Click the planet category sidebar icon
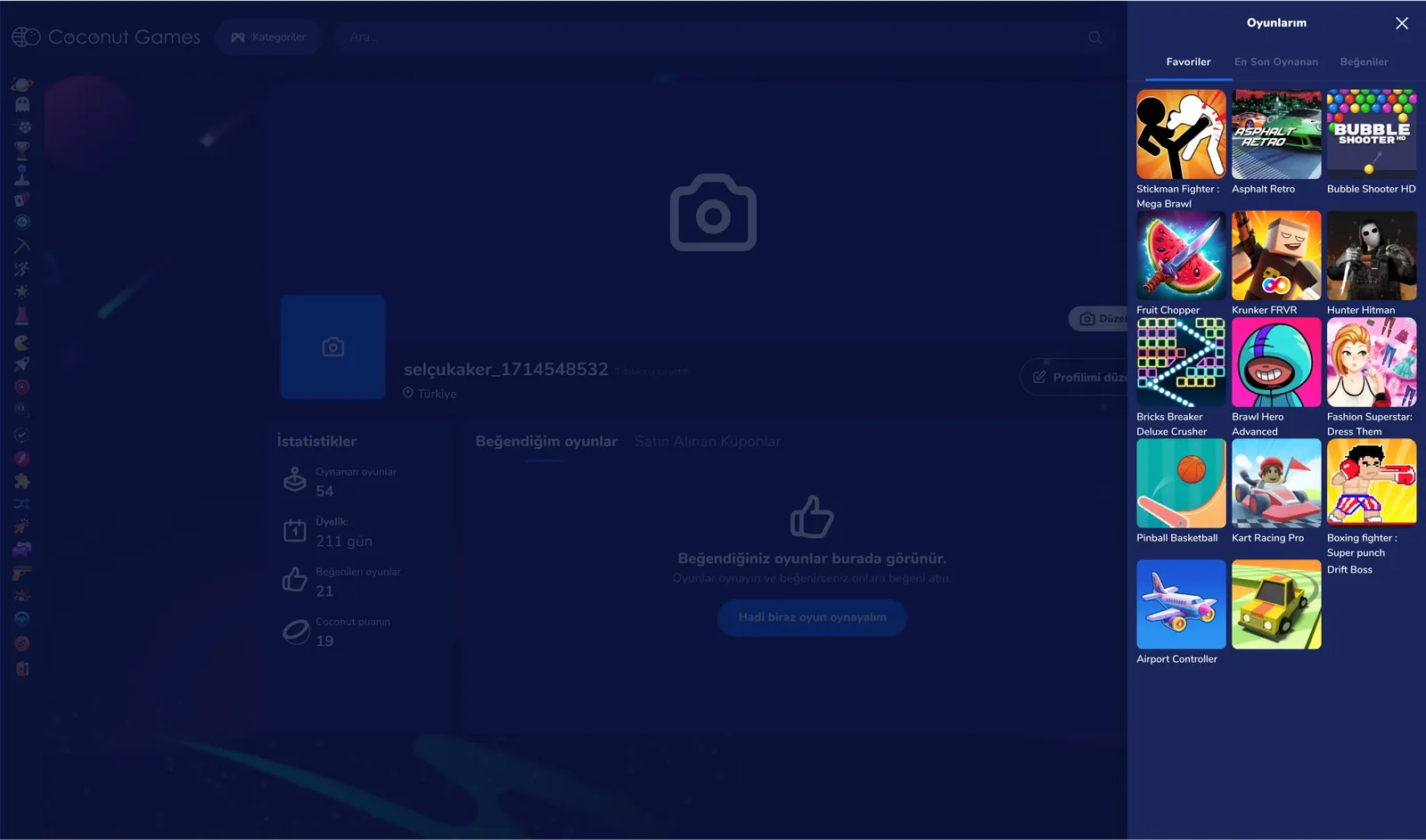The height and width of the screenshot is (840, 1426). point(22,85)
